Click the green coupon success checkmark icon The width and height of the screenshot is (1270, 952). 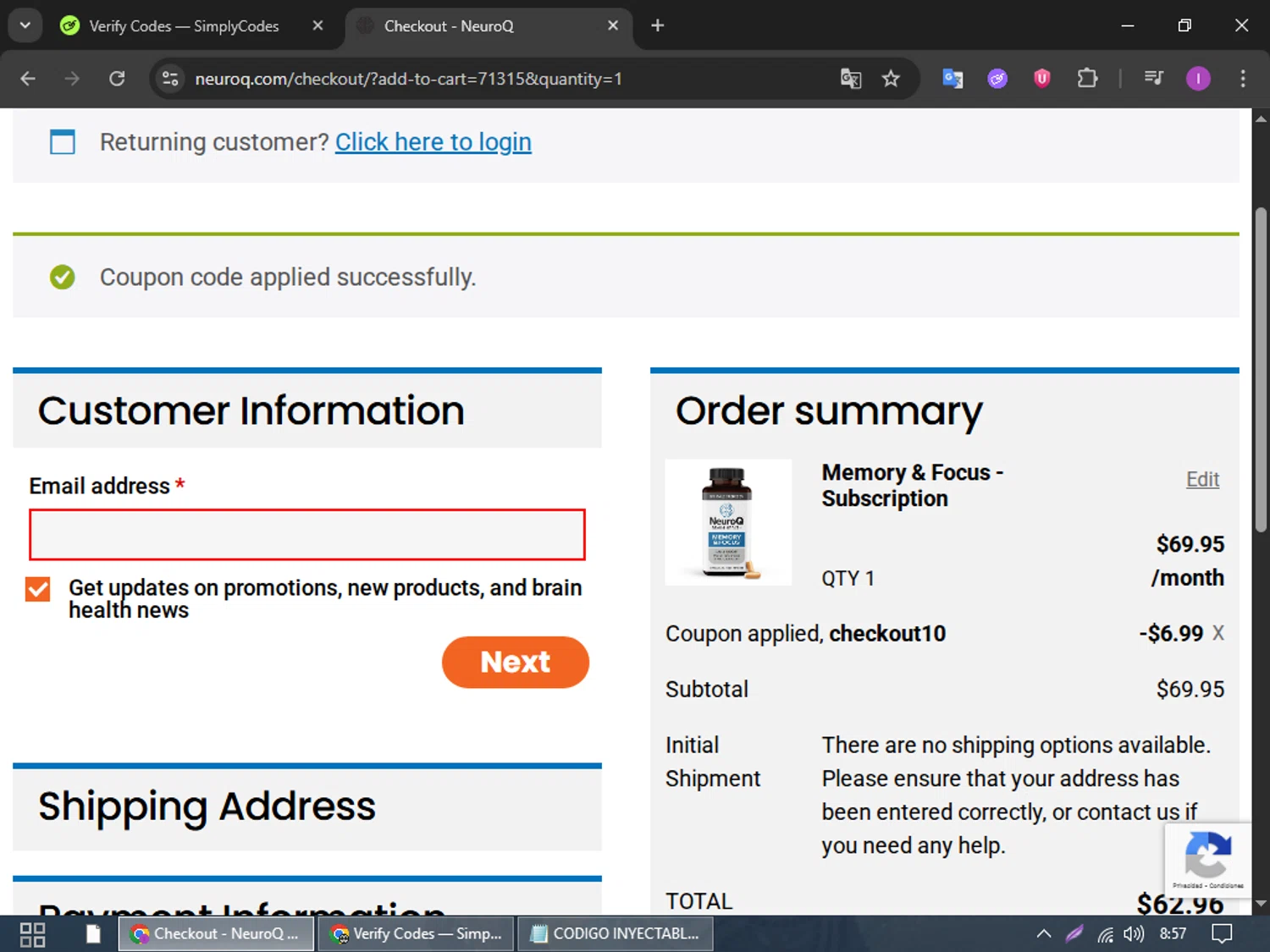(62, 277)
